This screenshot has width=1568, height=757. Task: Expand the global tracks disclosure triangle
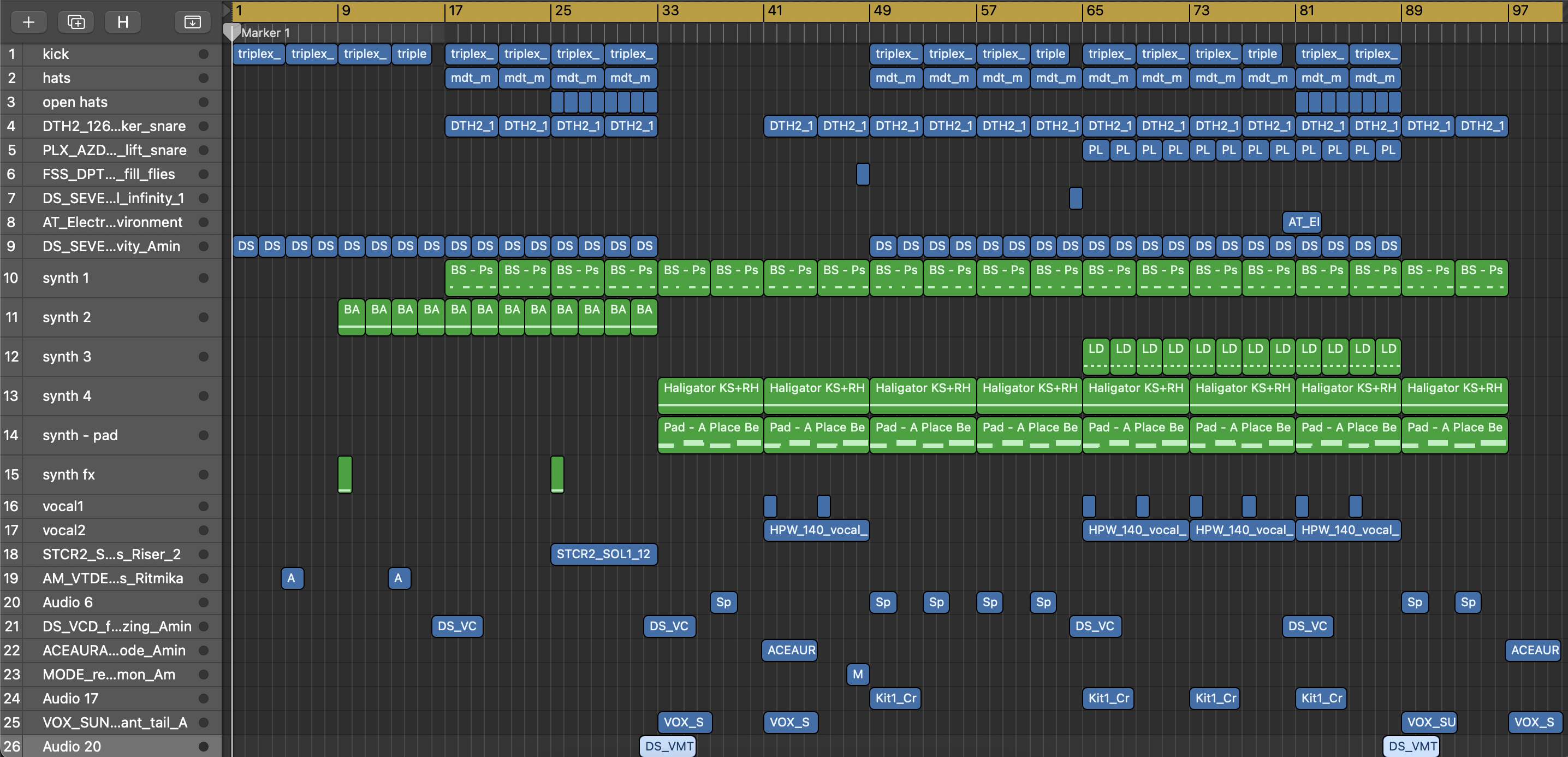[x=227, y=10]
